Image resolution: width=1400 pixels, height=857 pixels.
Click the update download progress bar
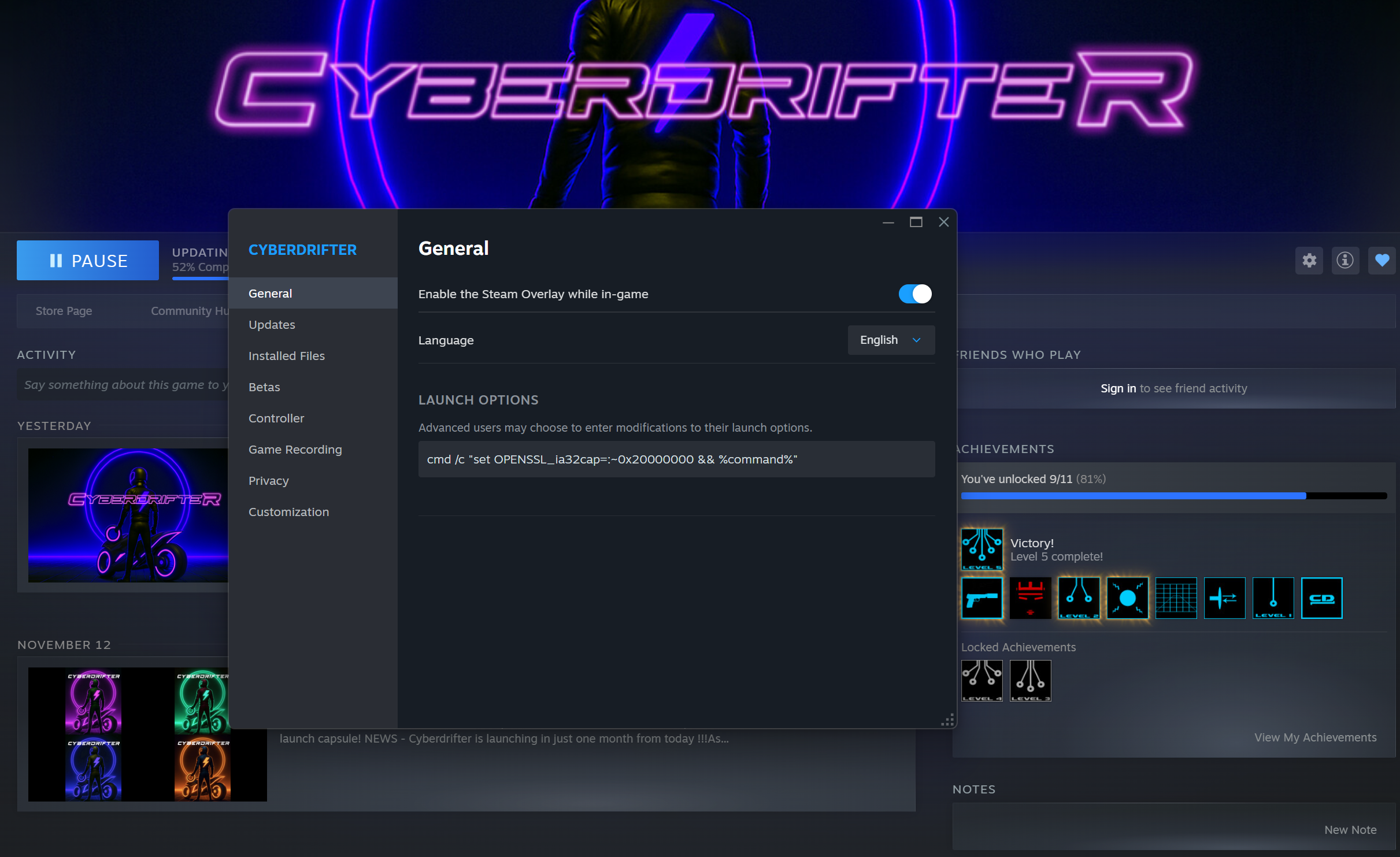(x=200, y=279)
